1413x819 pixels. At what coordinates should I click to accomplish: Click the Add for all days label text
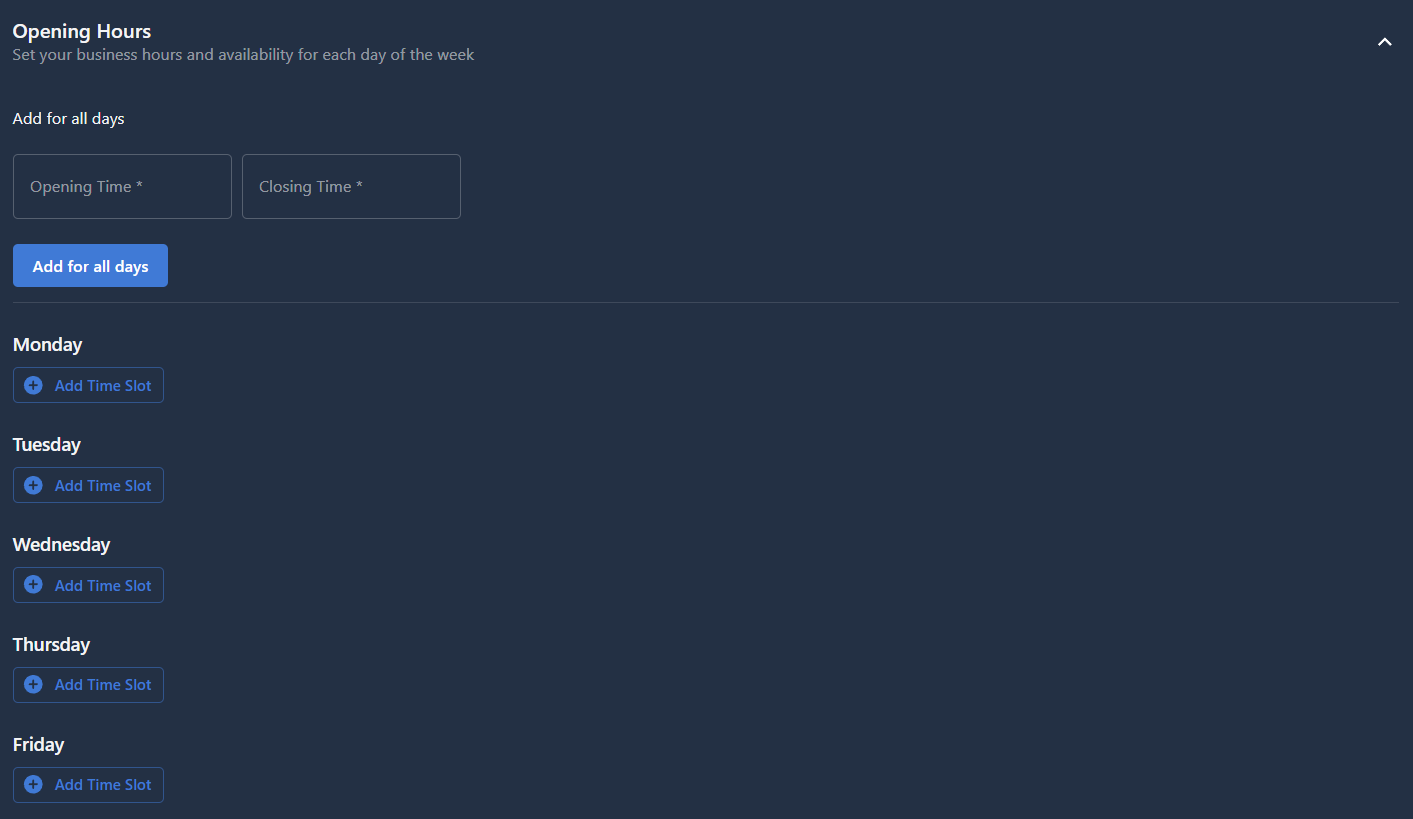pyautogui.click(x=68, y=119)
